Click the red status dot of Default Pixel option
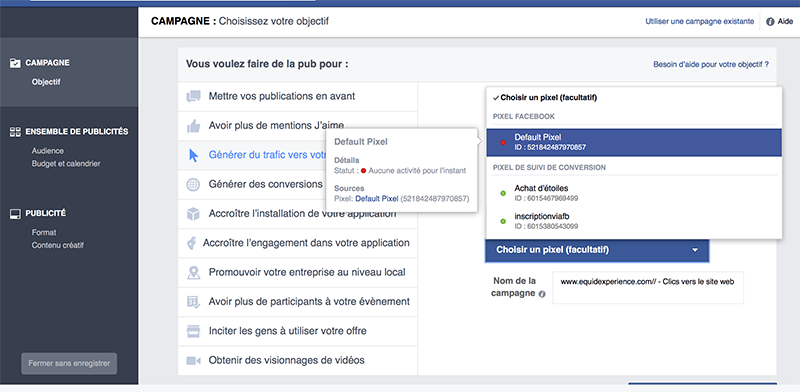Screen dimensions: 800x392 [x=503, y=142]
